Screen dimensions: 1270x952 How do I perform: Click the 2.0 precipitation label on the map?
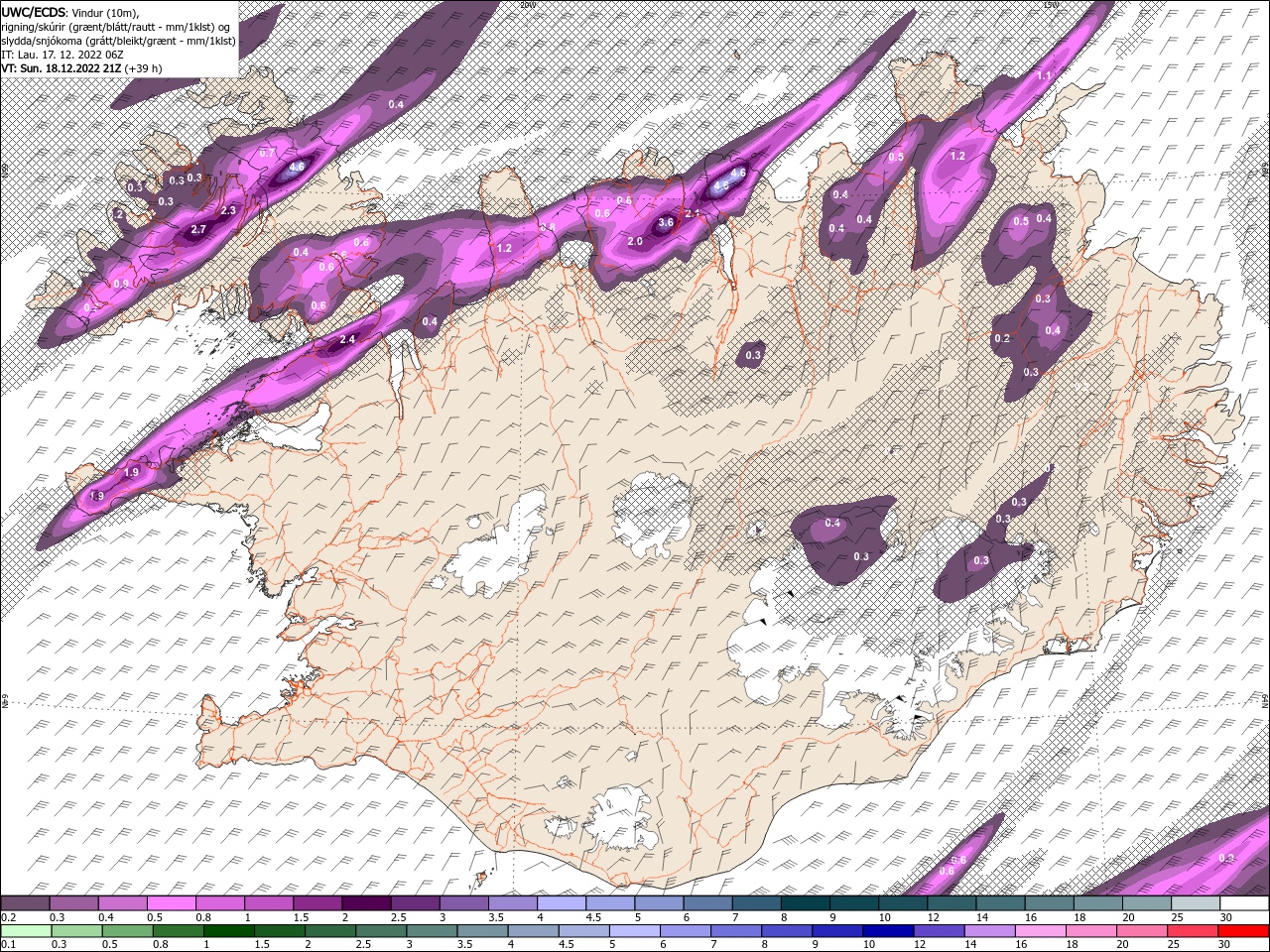[x=635, y=241]
